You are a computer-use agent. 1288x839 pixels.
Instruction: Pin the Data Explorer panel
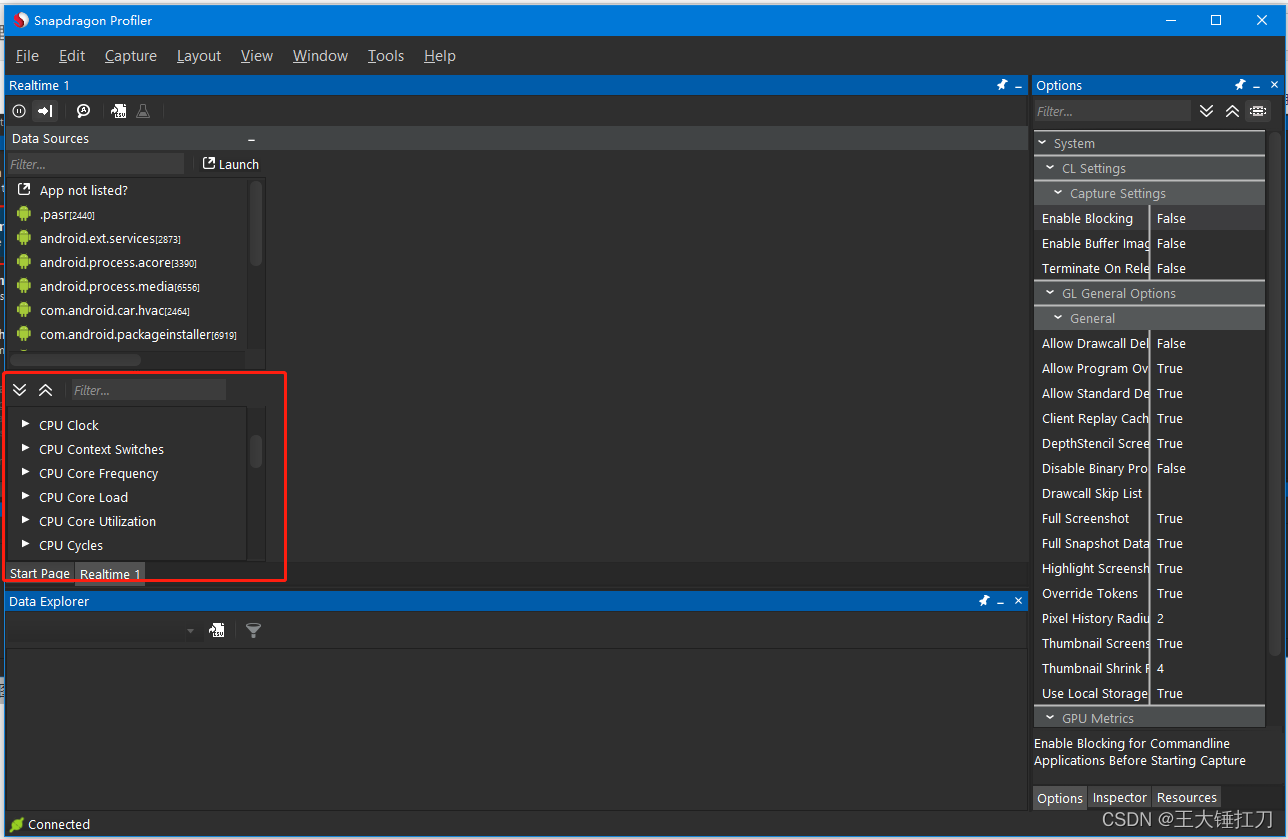[985, 601]
